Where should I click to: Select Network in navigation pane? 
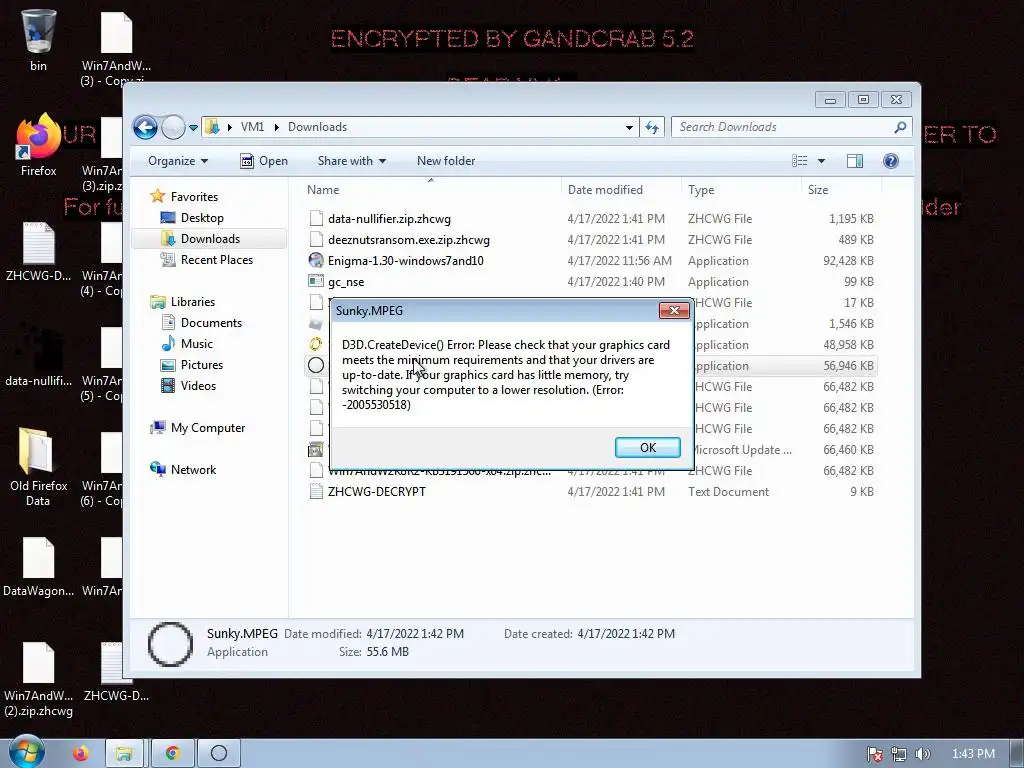(193, 470)
